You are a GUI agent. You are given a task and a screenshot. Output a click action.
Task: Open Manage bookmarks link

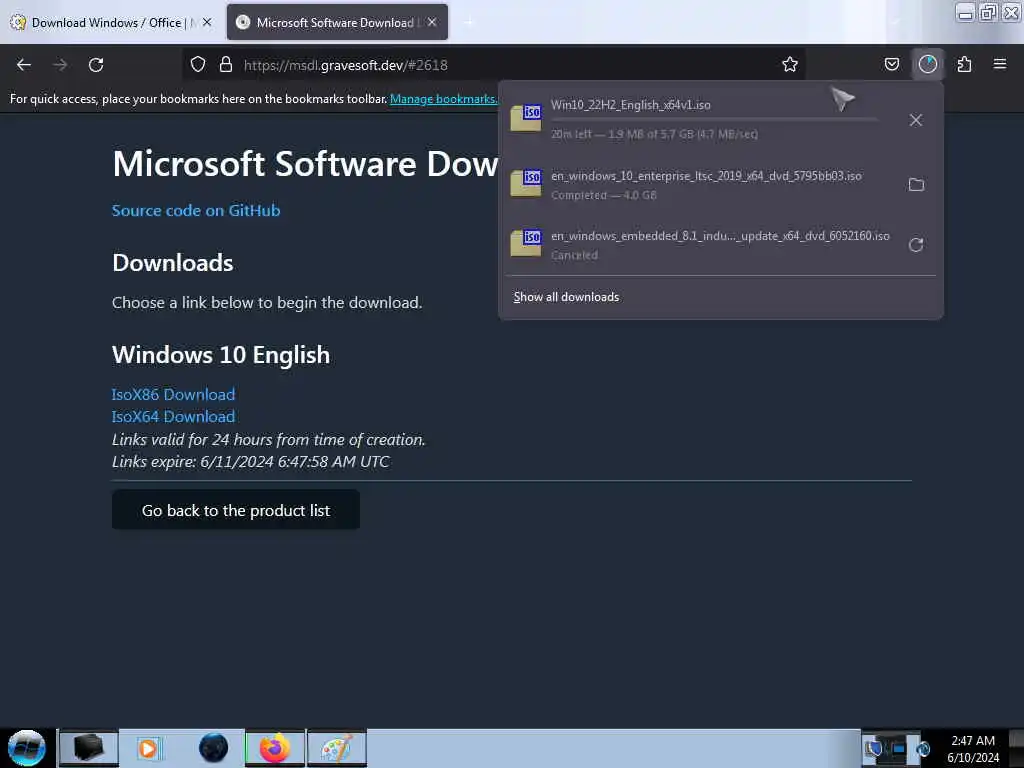pyautogui.click(x=443, y=99)
